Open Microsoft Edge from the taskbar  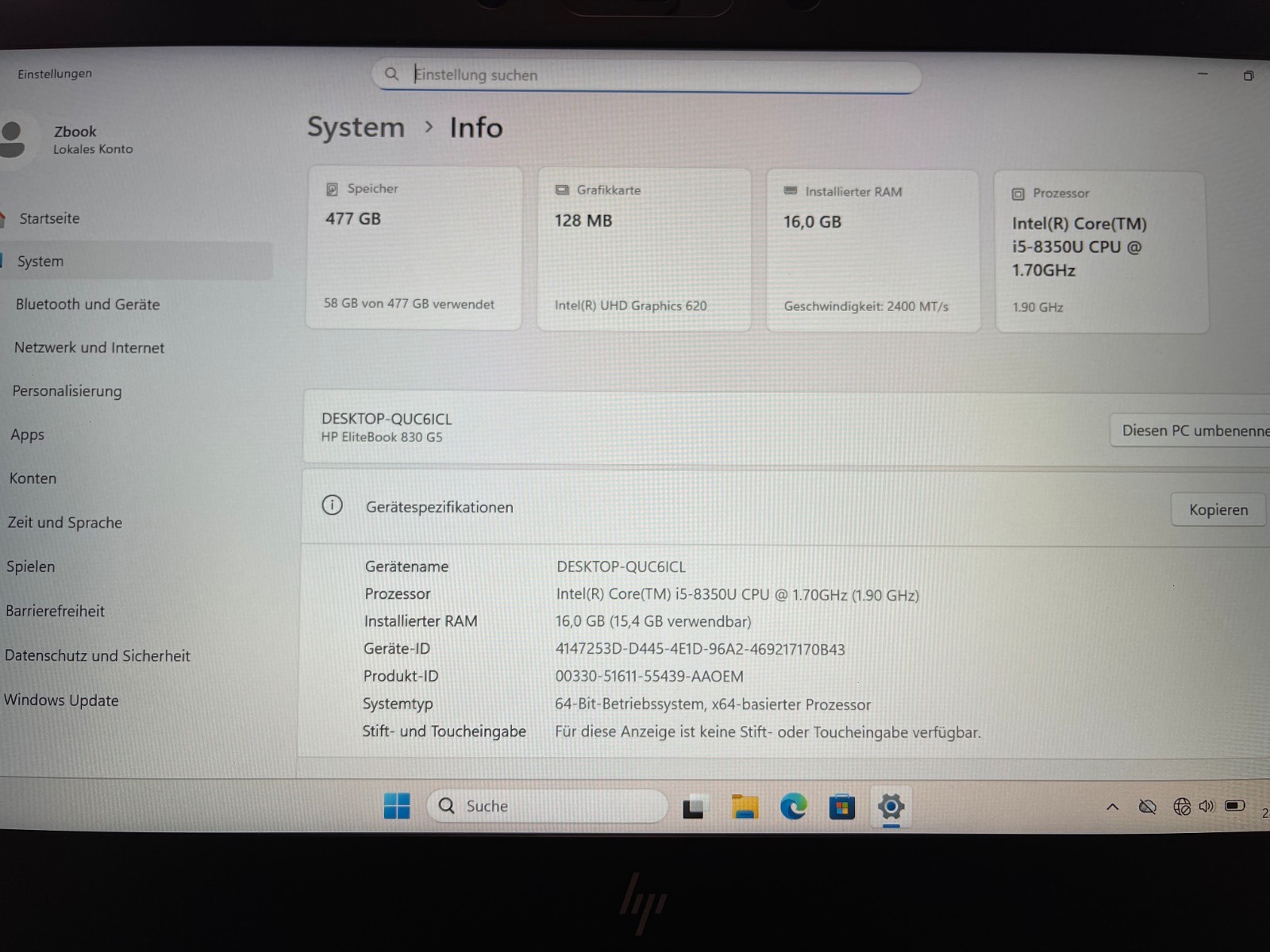pos(793,807)
